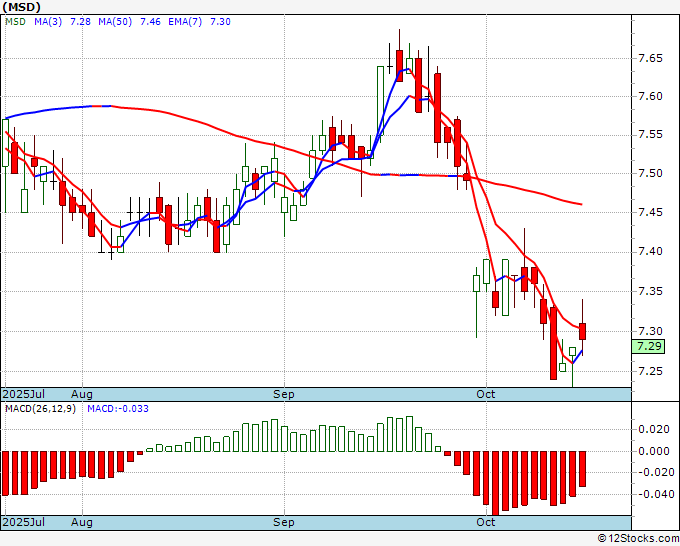Click the last red candlestick near 7.30

coord(582,331)
